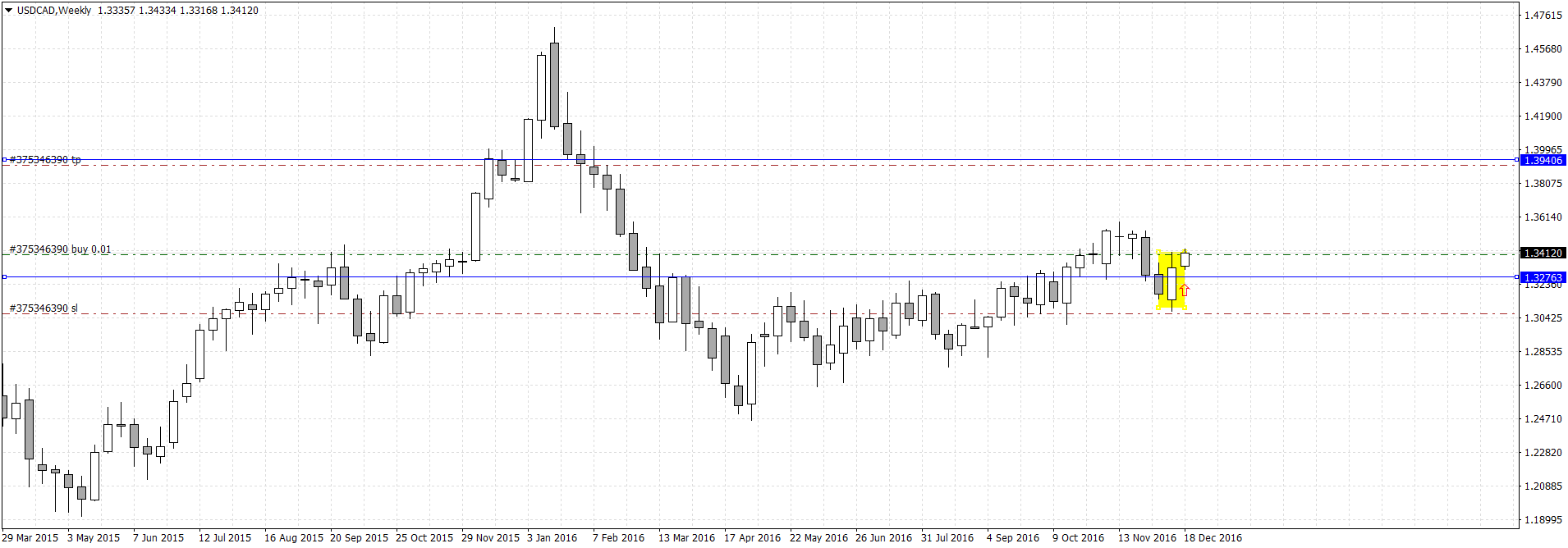Click the 13 Mar 2016 date label
1568x548 pixels.
tap(687, 538)
